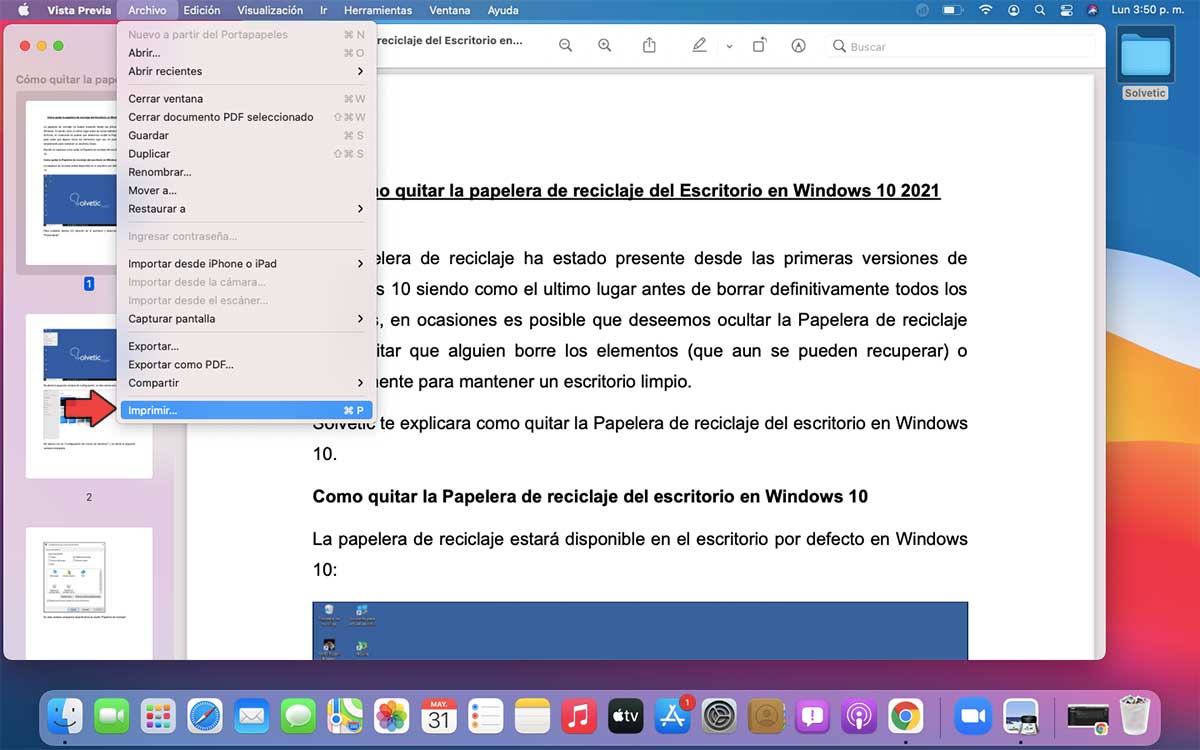This screenshot has height=750, width=1200.
Task: Open the App Store icon with notification badge
Action: click(x=671, y=716)
